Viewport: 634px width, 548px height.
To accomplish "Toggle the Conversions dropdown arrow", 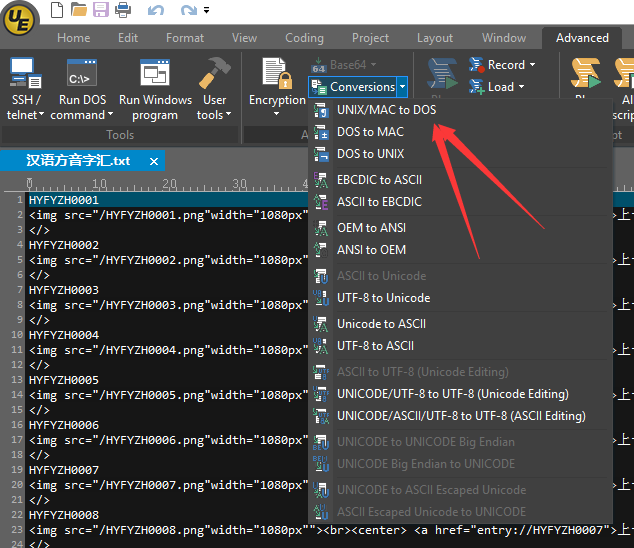I will point(402,87).
